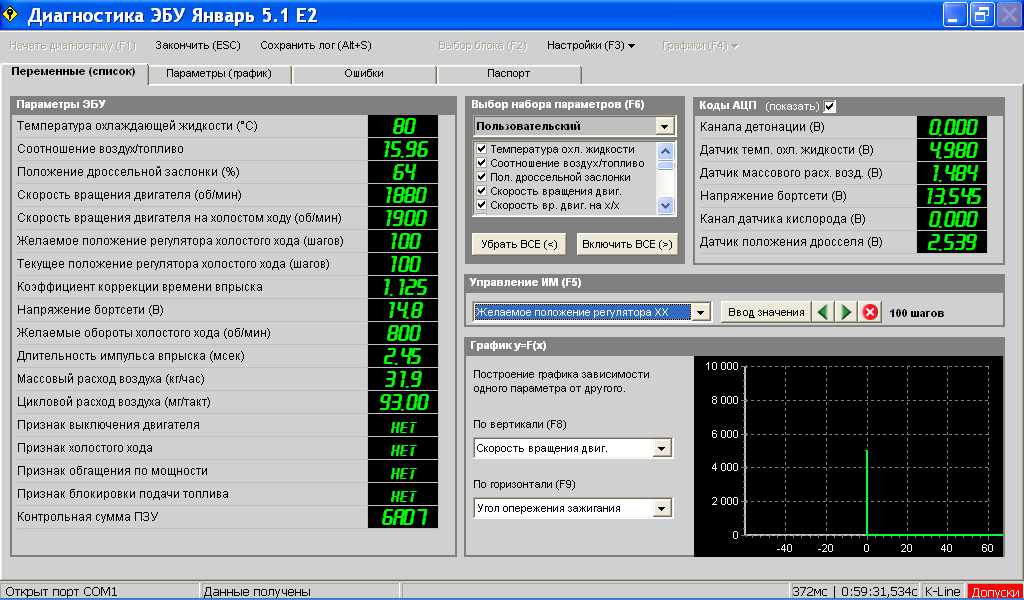
Task: Click 'Датчик положения дросселя (В)' value 2.539
Action: coord(952,242)
